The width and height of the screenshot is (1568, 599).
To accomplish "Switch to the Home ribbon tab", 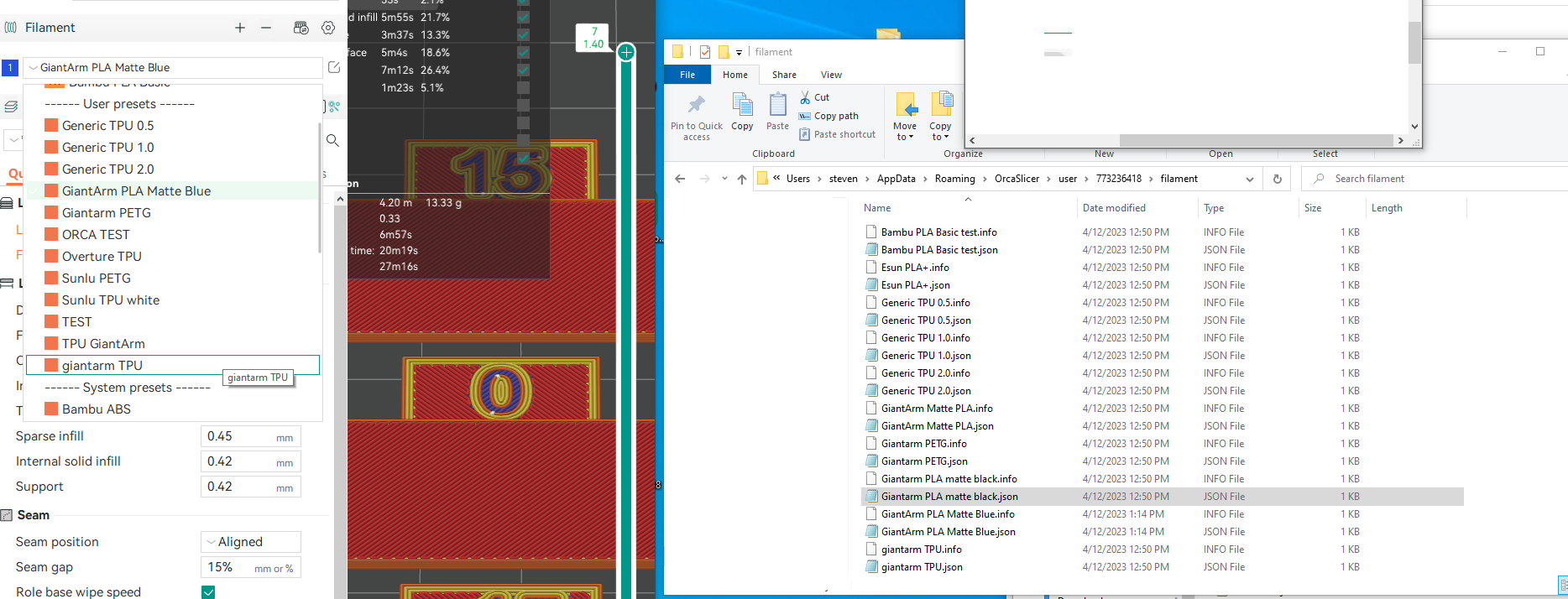I will coord(735,75).
